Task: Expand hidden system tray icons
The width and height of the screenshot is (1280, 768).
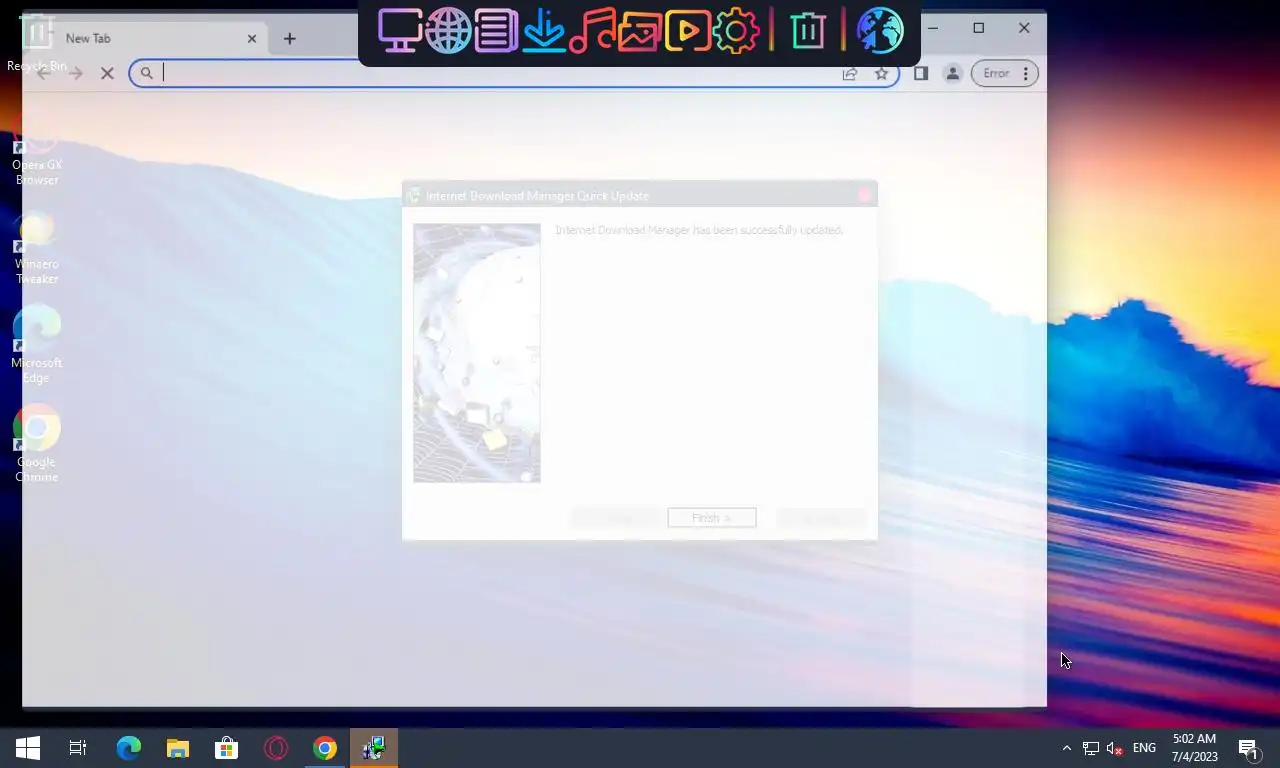Action: click(1066, 748)
